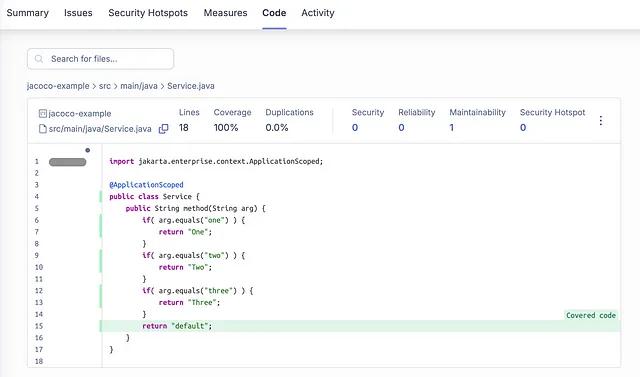
Task: Click the return "default" code line
Action: tap(177, 326)
